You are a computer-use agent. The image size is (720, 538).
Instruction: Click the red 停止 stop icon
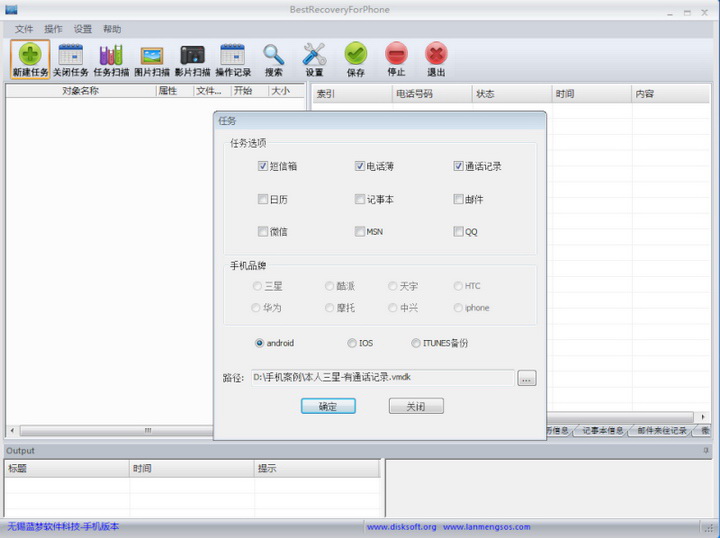click(x=396, y=59)
